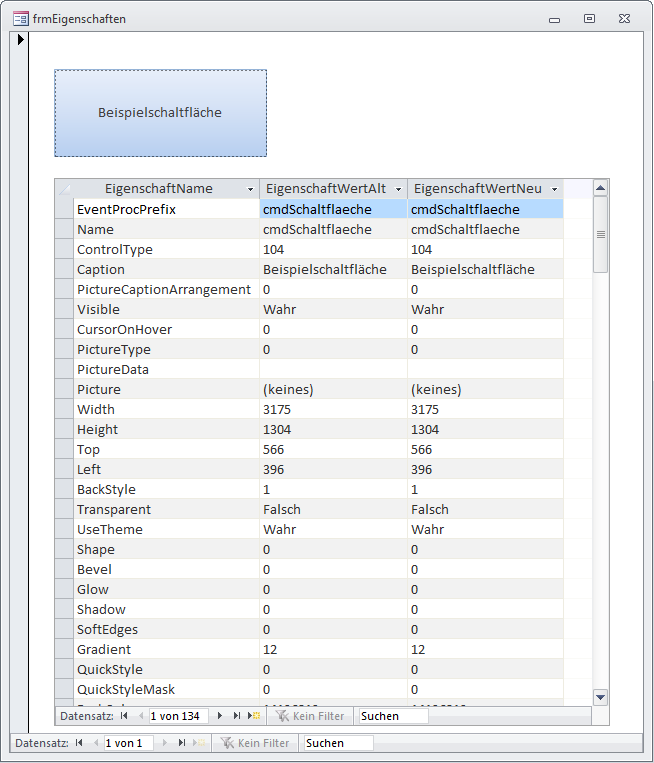The image size is (654, 763).
Task: Jump to last record in main form navigation
Action: [x=182, y=743]
